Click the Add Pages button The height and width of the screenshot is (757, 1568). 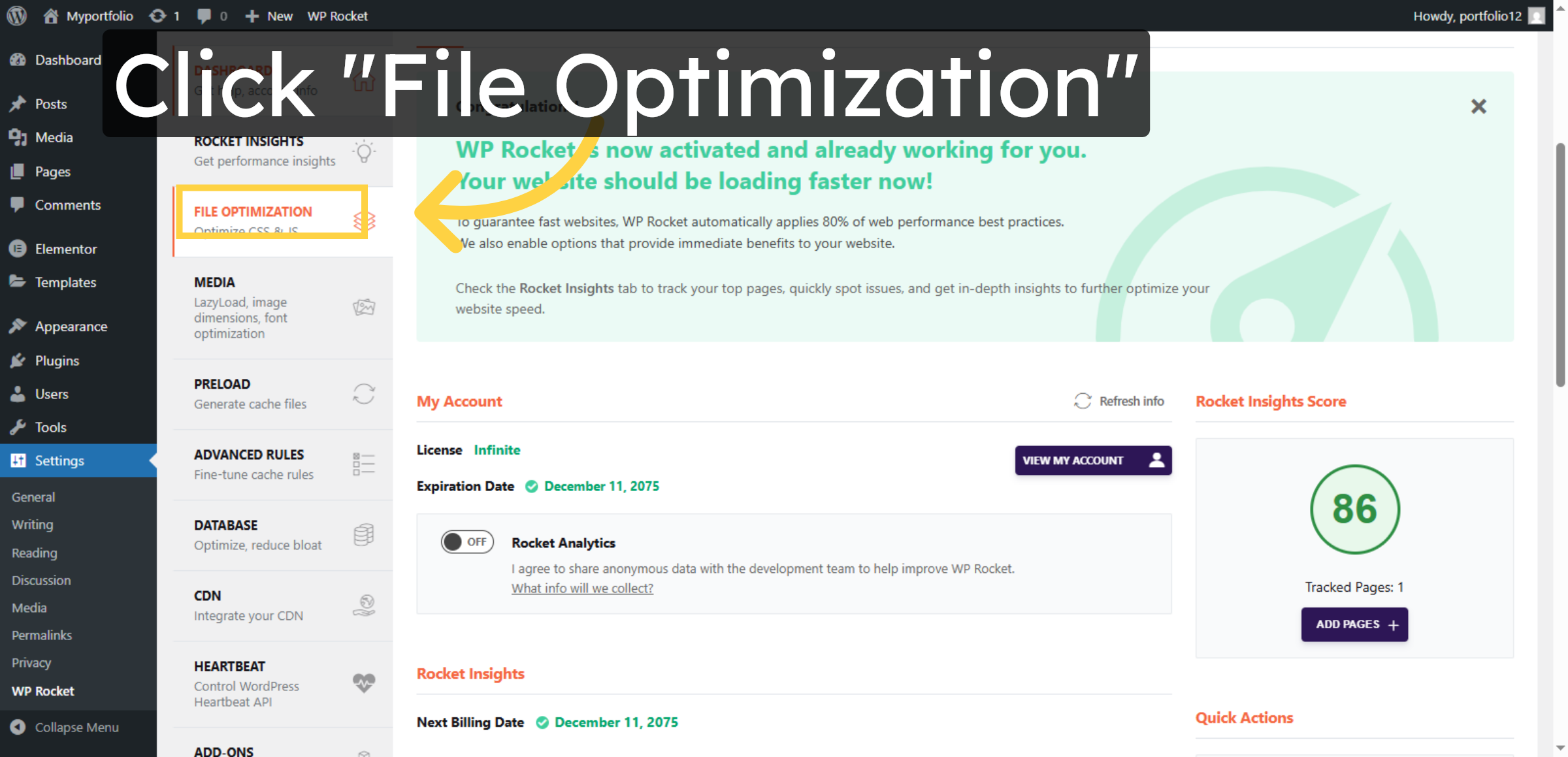[x=1354, y=624]
